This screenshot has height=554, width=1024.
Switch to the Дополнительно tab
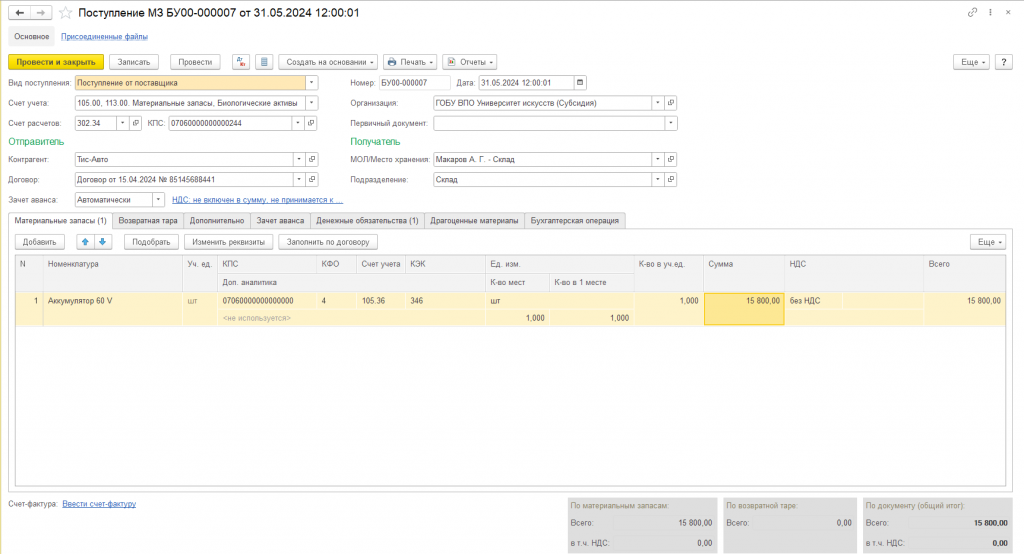(217, 221)
